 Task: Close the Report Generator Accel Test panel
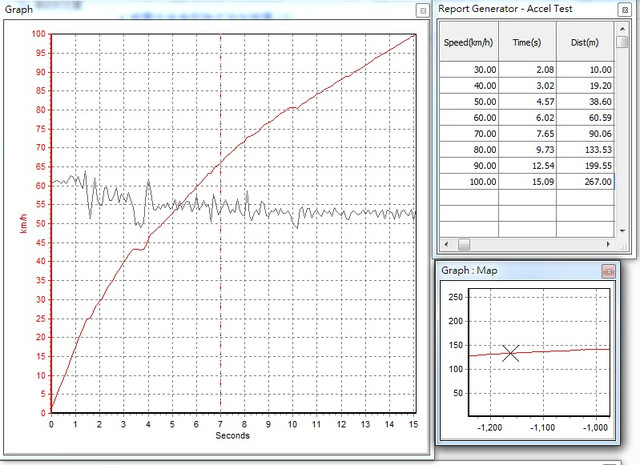point(624,10)
